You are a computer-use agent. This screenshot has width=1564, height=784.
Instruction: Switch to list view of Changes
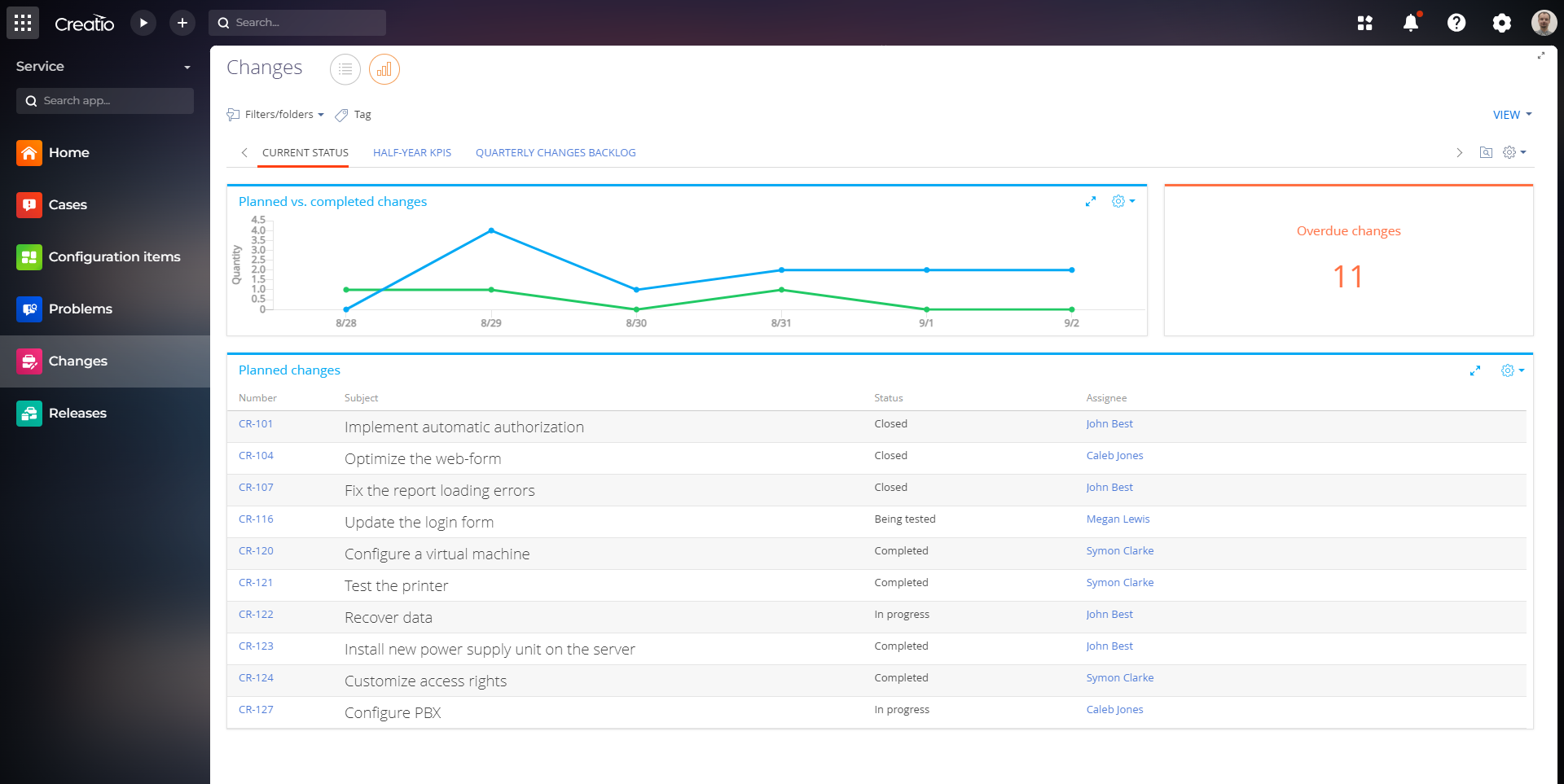345,69
